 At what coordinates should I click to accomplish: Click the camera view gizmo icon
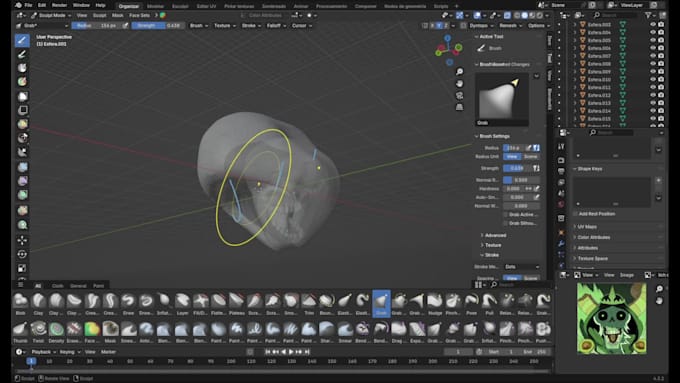459,95
